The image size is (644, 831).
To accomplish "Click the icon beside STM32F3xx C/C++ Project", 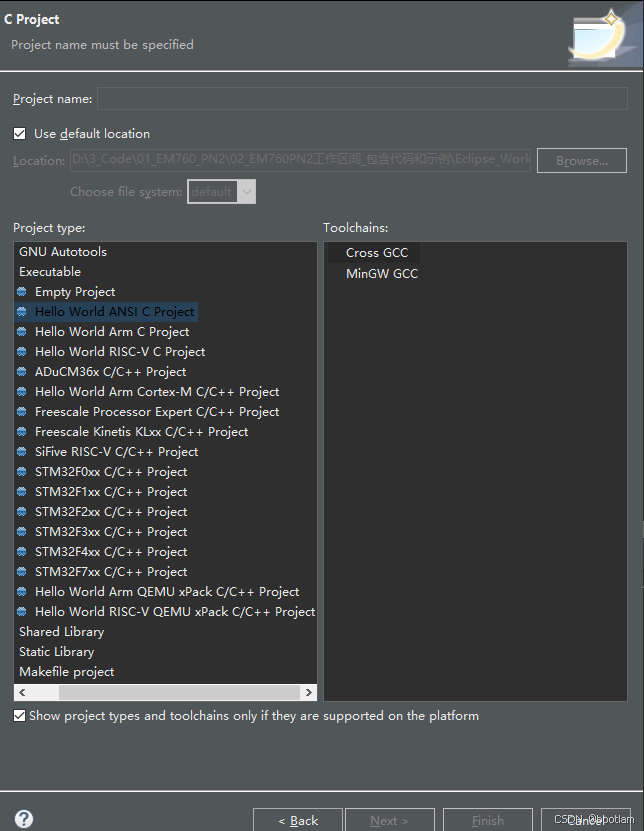I will [x=22, y=532].
